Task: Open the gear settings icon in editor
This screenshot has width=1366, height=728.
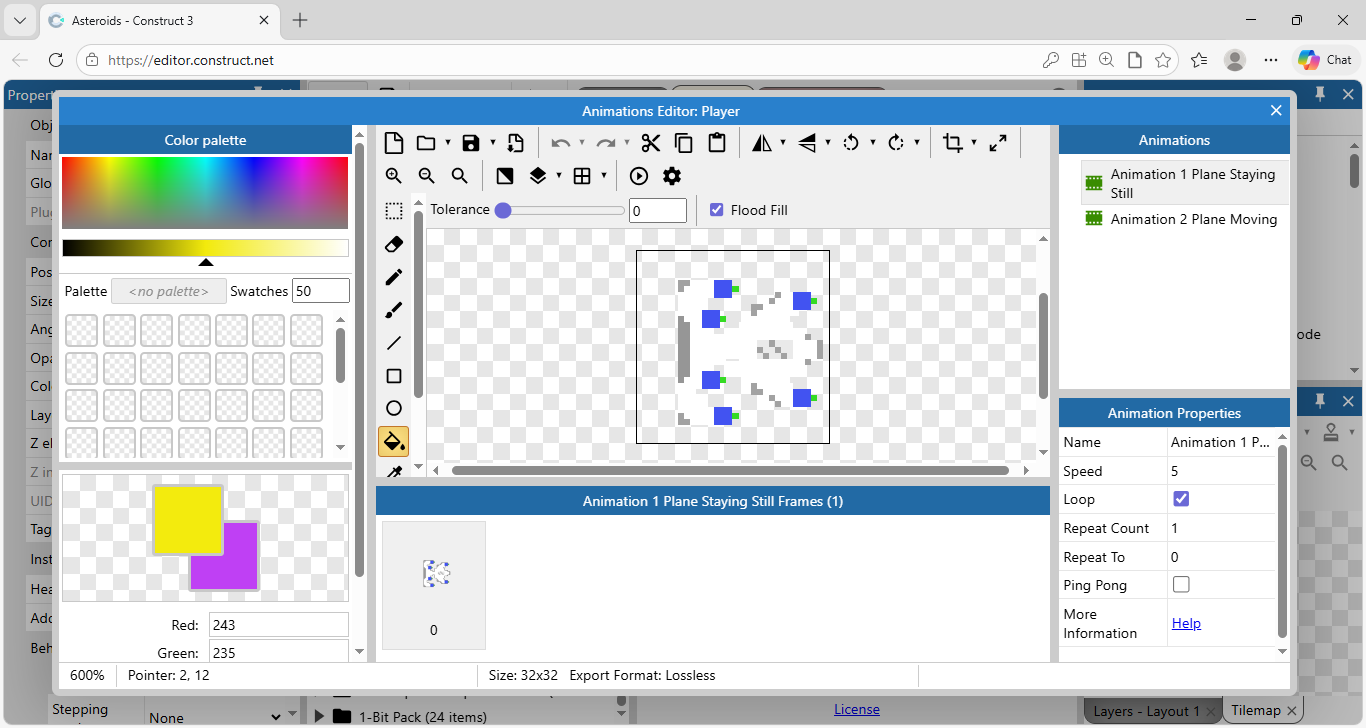Action: pos(672,176)
